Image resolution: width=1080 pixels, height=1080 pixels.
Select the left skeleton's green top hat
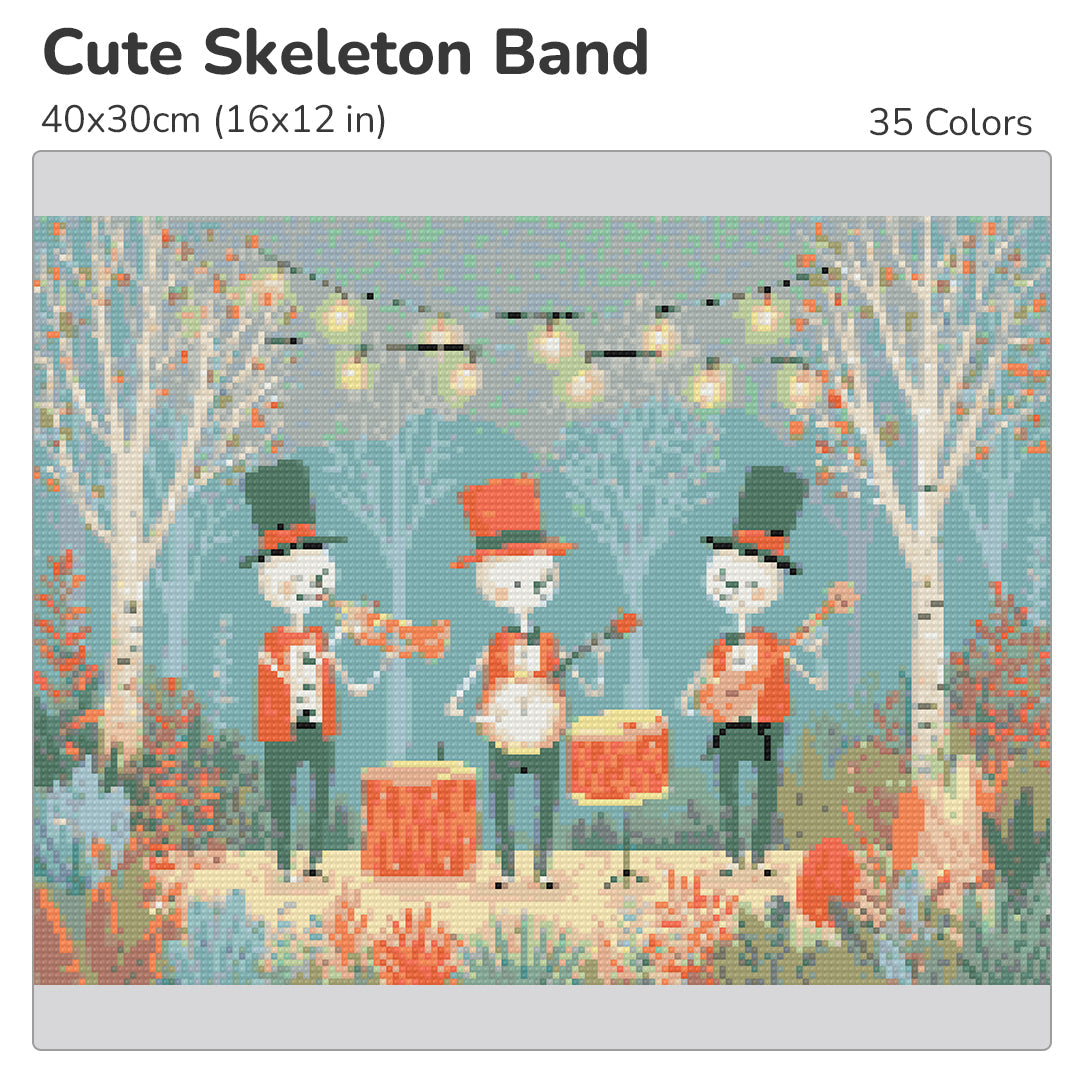(x=287, y=508)
